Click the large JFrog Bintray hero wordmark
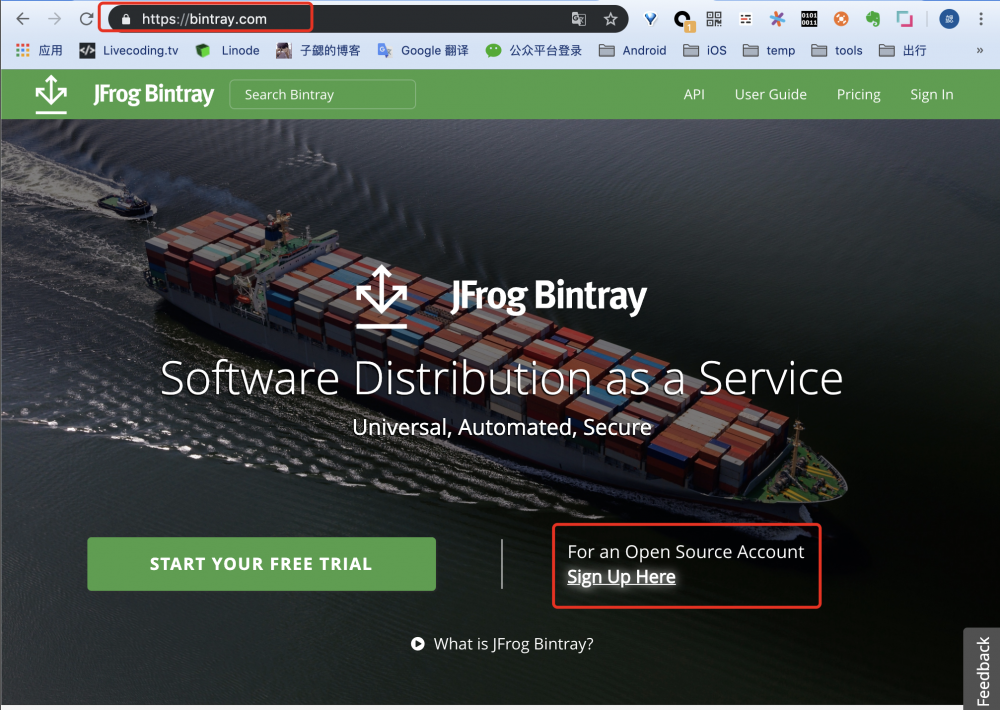The image size is (1000, 710). click(x=548, y=297)
